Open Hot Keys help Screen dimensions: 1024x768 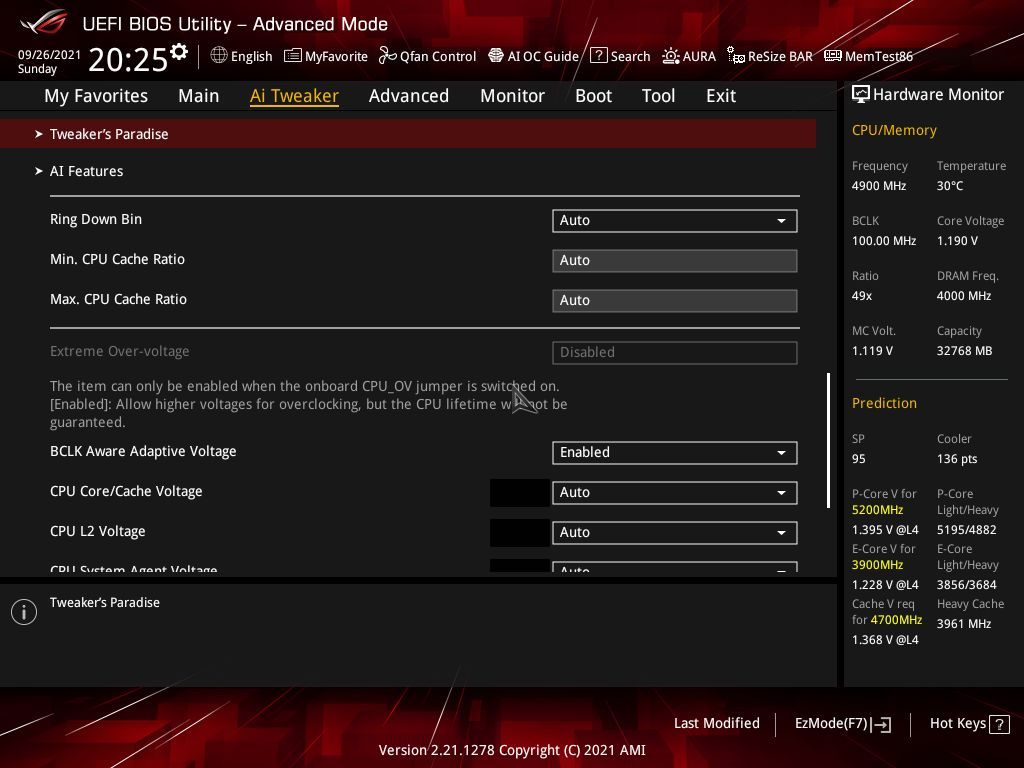click(x=969, y=724)
